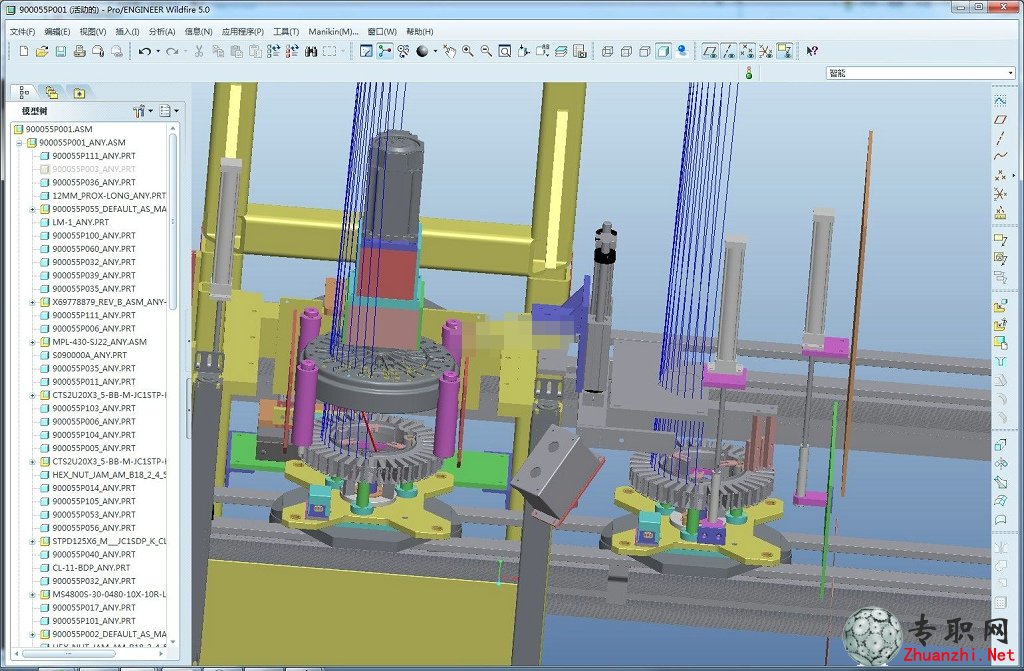Click the traffic light regeneration status icon

(x=749, y=73)
